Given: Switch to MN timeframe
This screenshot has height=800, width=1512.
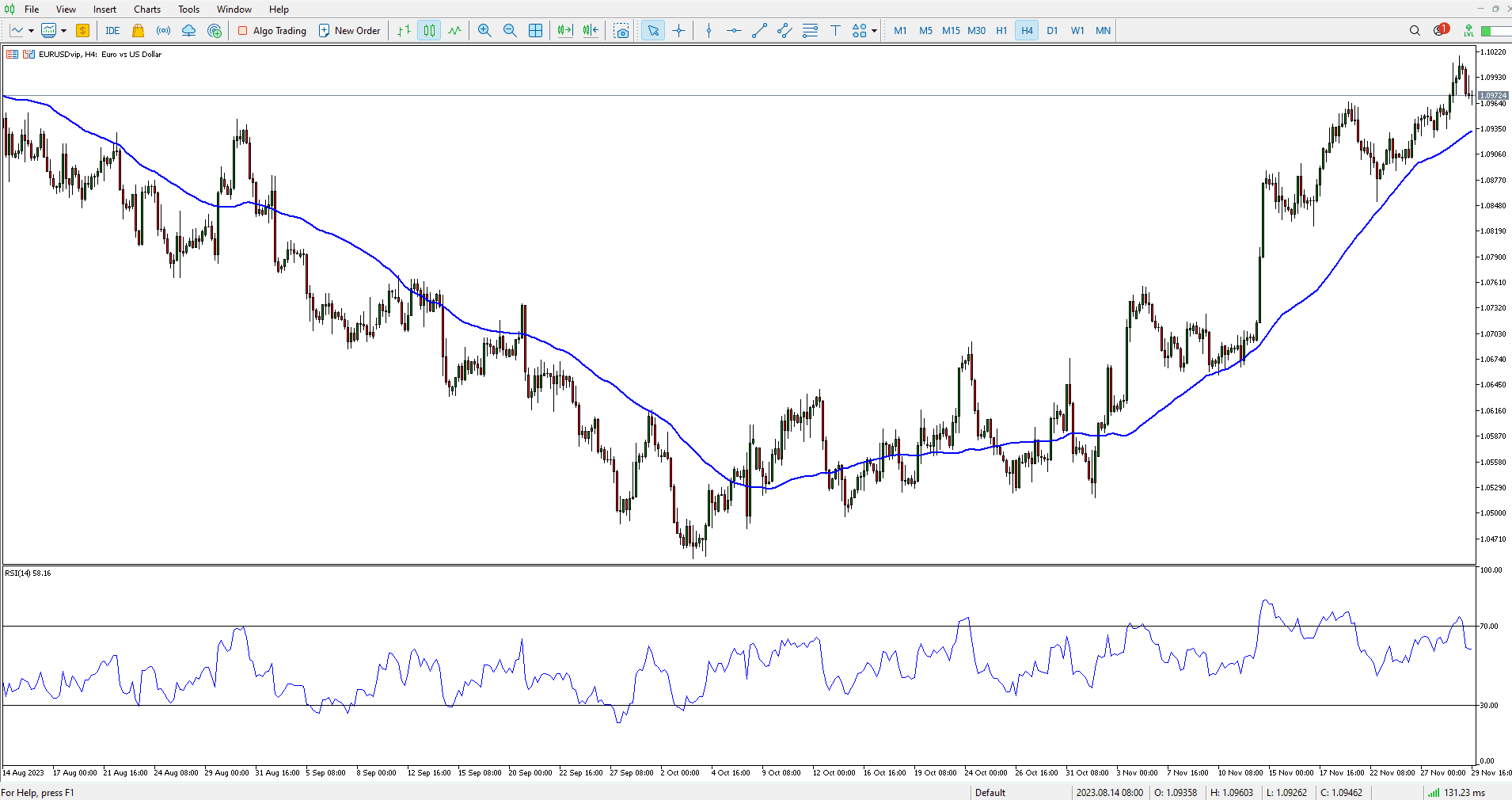Looking at the screenshot, I should click(x=1103, y=31).
